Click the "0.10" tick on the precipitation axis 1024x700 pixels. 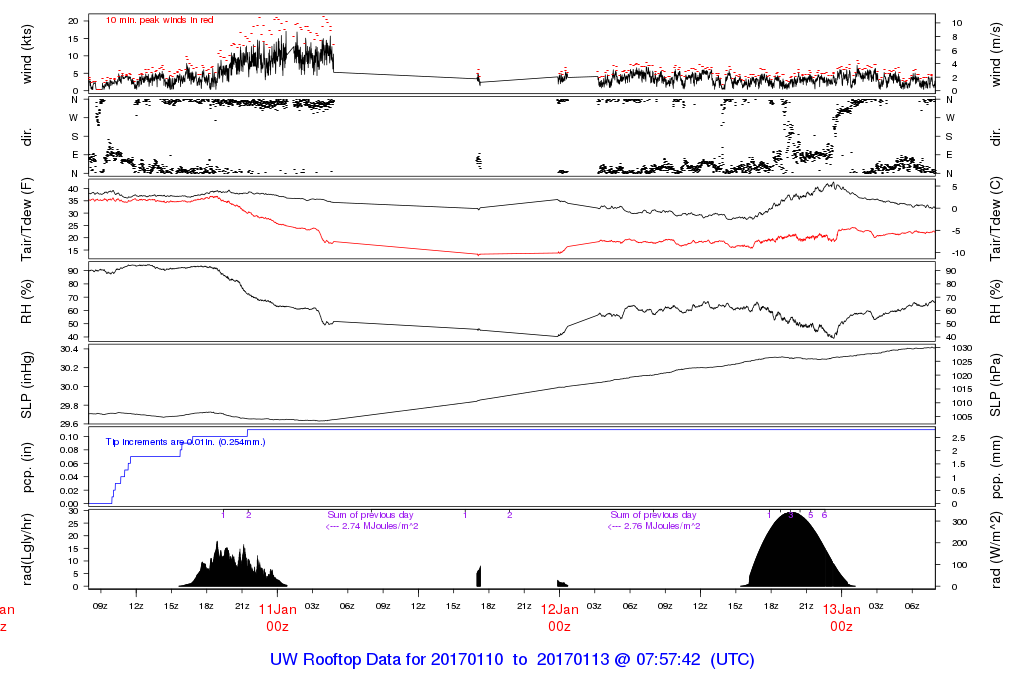coord(69,437)
